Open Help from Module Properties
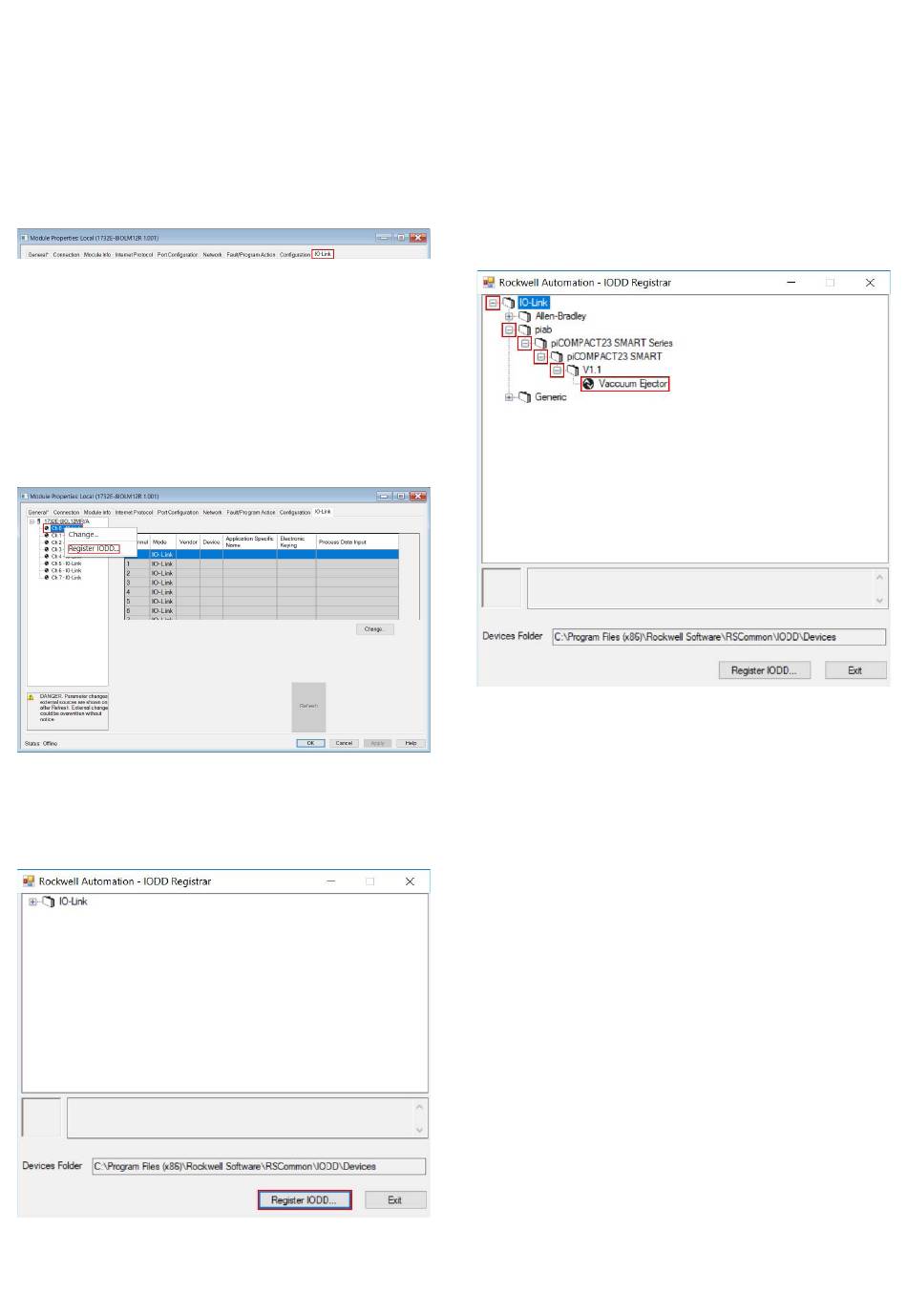The image size is (907, 1316). [411, 743]
